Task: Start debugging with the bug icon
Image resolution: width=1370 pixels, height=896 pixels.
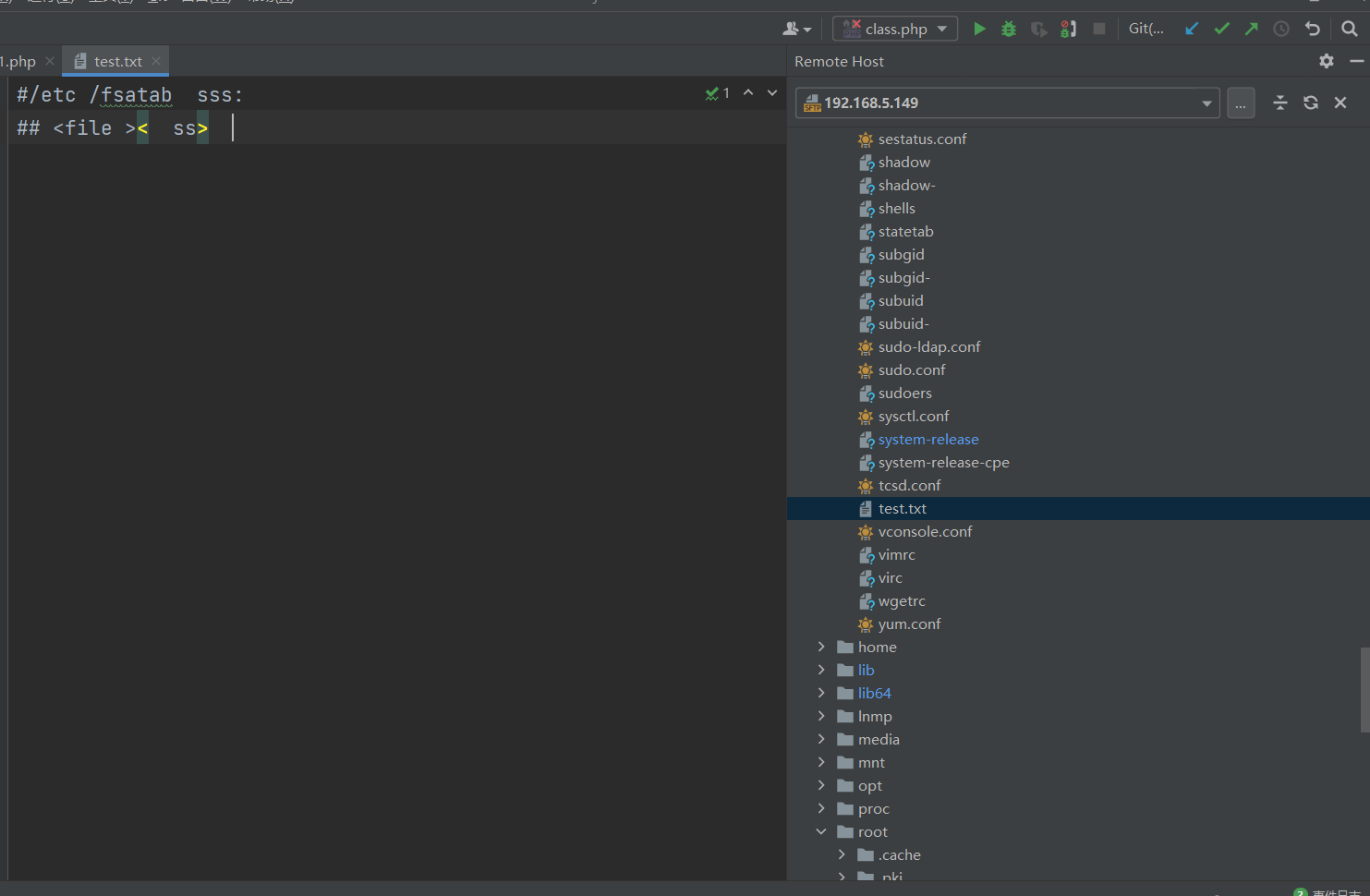Action: click(1009, 29)
